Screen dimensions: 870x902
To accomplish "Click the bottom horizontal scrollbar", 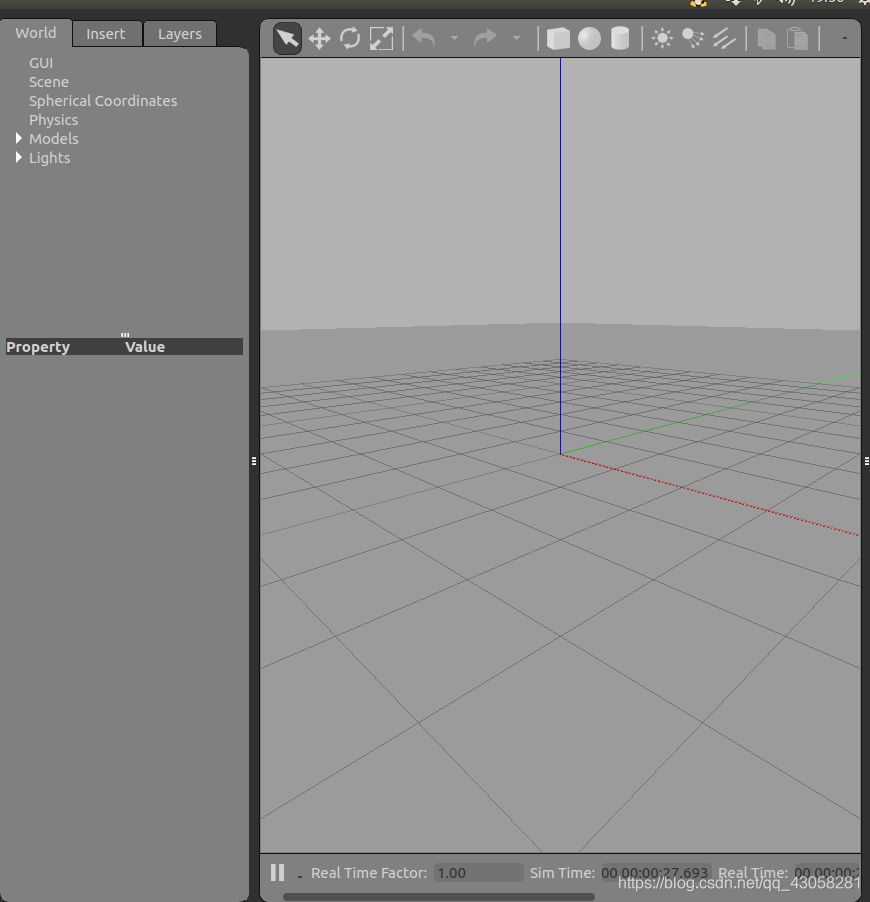I will coord(438,897).
